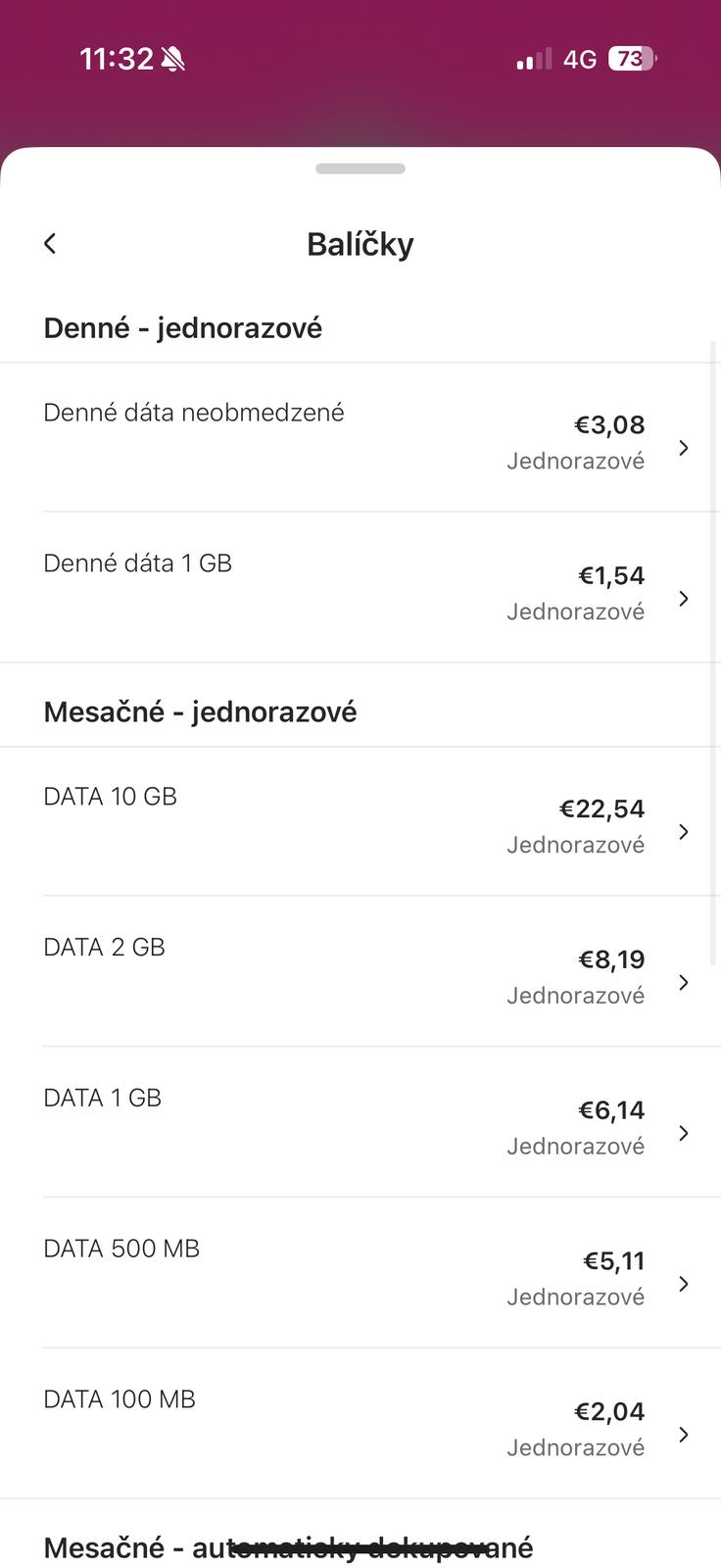Tap the battery indicator icon
721x1568 pixels.
point(632,60)
